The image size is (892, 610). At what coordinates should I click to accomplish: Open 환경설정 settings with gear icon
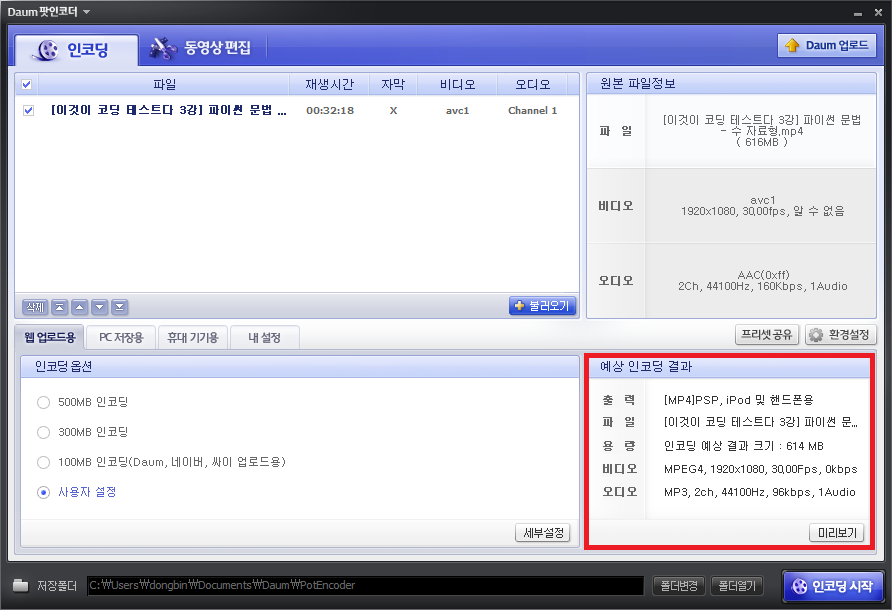click(x=840, y=335)
